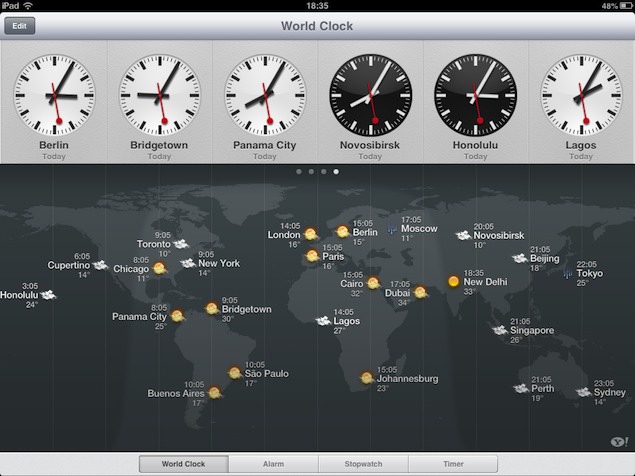Screen dimensions: 635x476
Task: Tap the Cupertino label on the map
Action: point(68,265)
